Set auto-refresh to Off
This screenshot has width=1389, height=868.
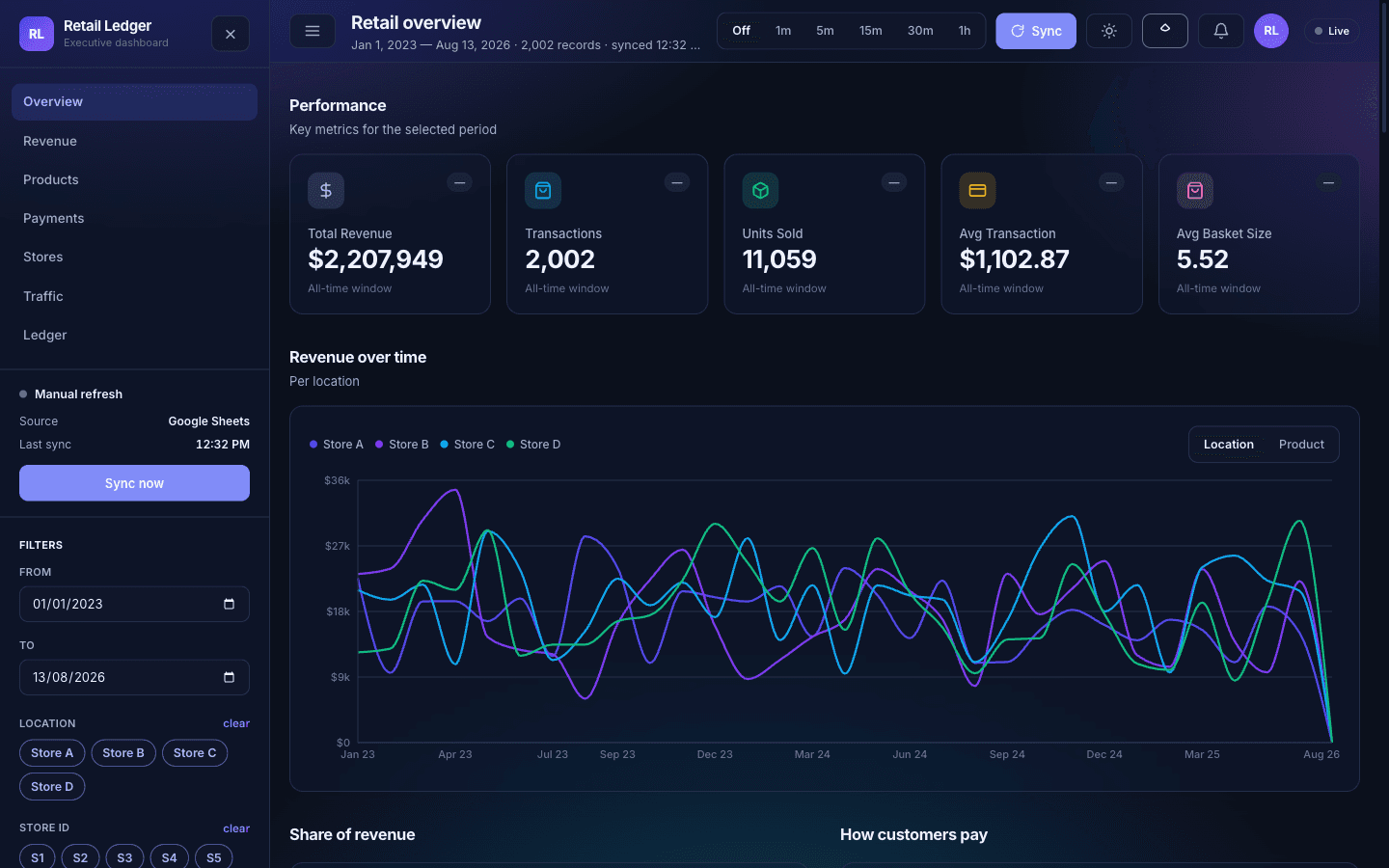pyautogui.click(x=741, y=31)
